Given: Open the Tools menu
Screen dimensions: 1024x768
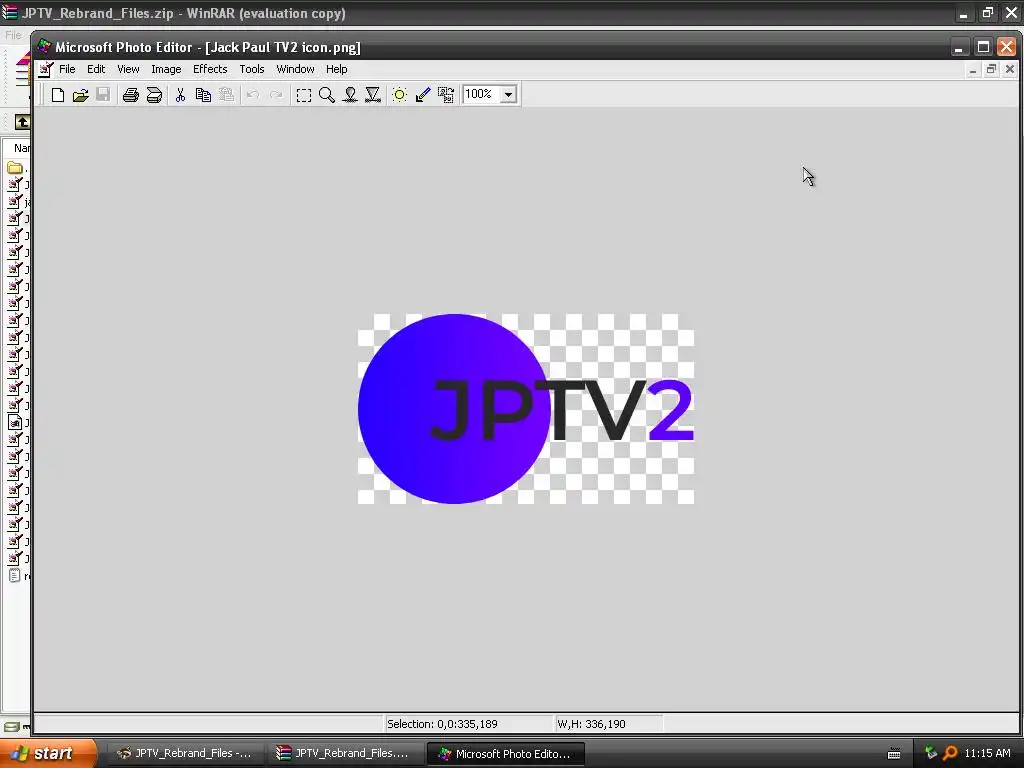Looking at the screenshot, I should [251, 69].
